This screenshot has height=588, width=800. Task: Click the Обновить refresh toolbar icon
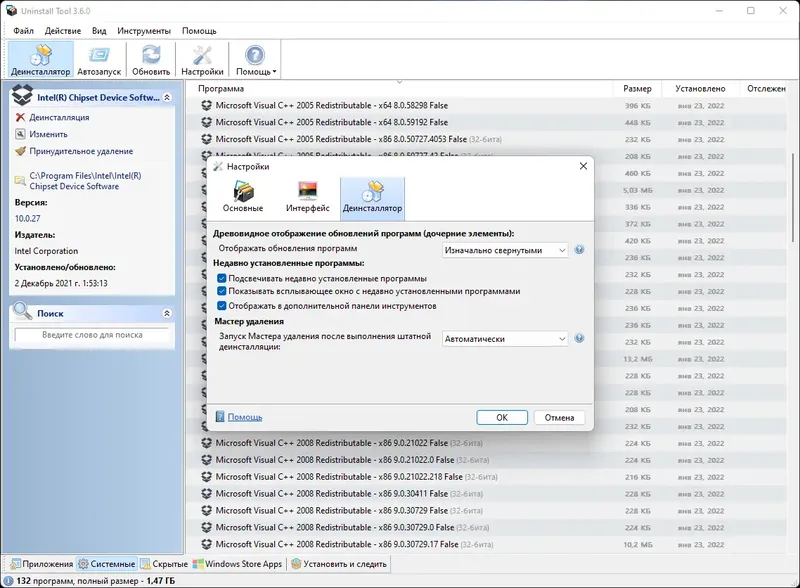151,60
